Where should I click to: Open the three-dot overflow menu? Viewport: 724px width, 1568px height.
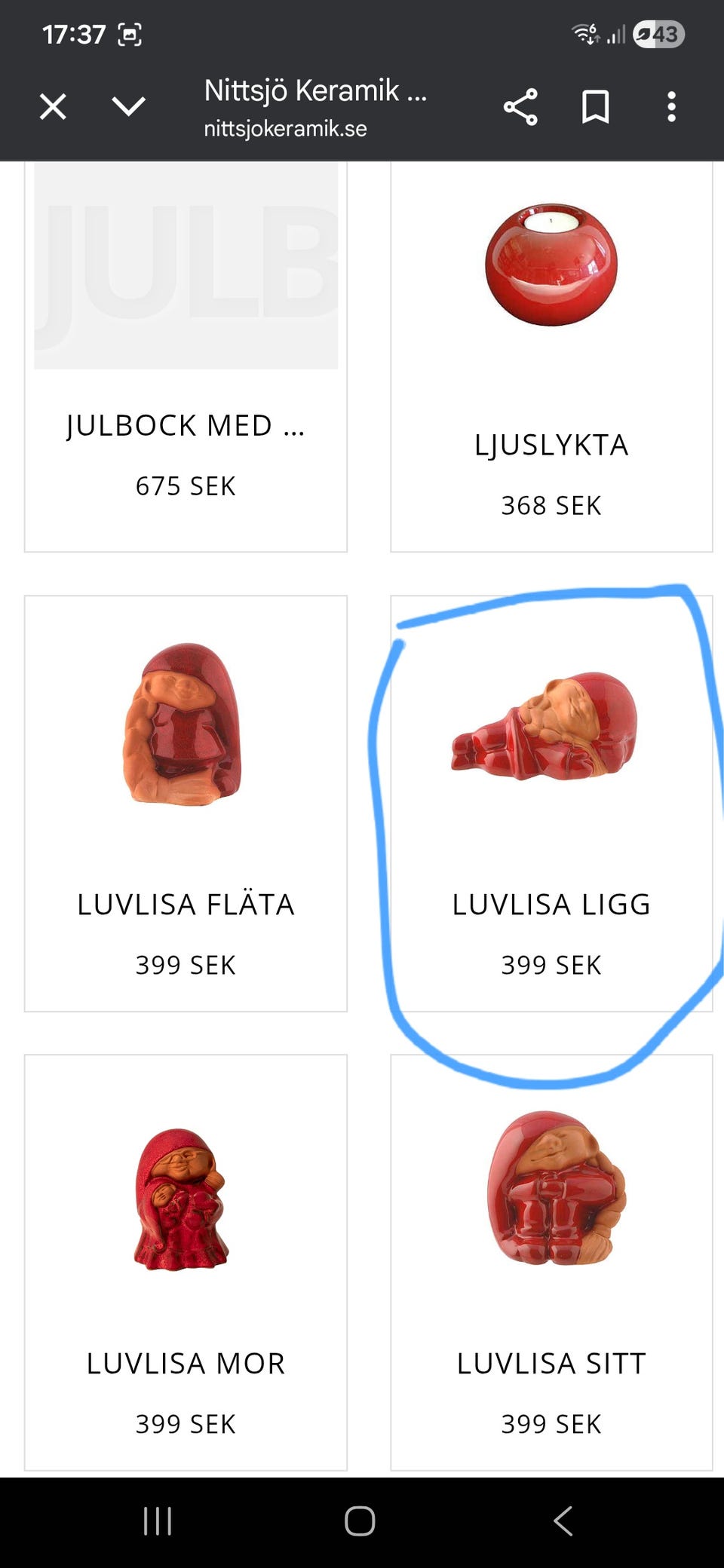click(x=671, y=106)
